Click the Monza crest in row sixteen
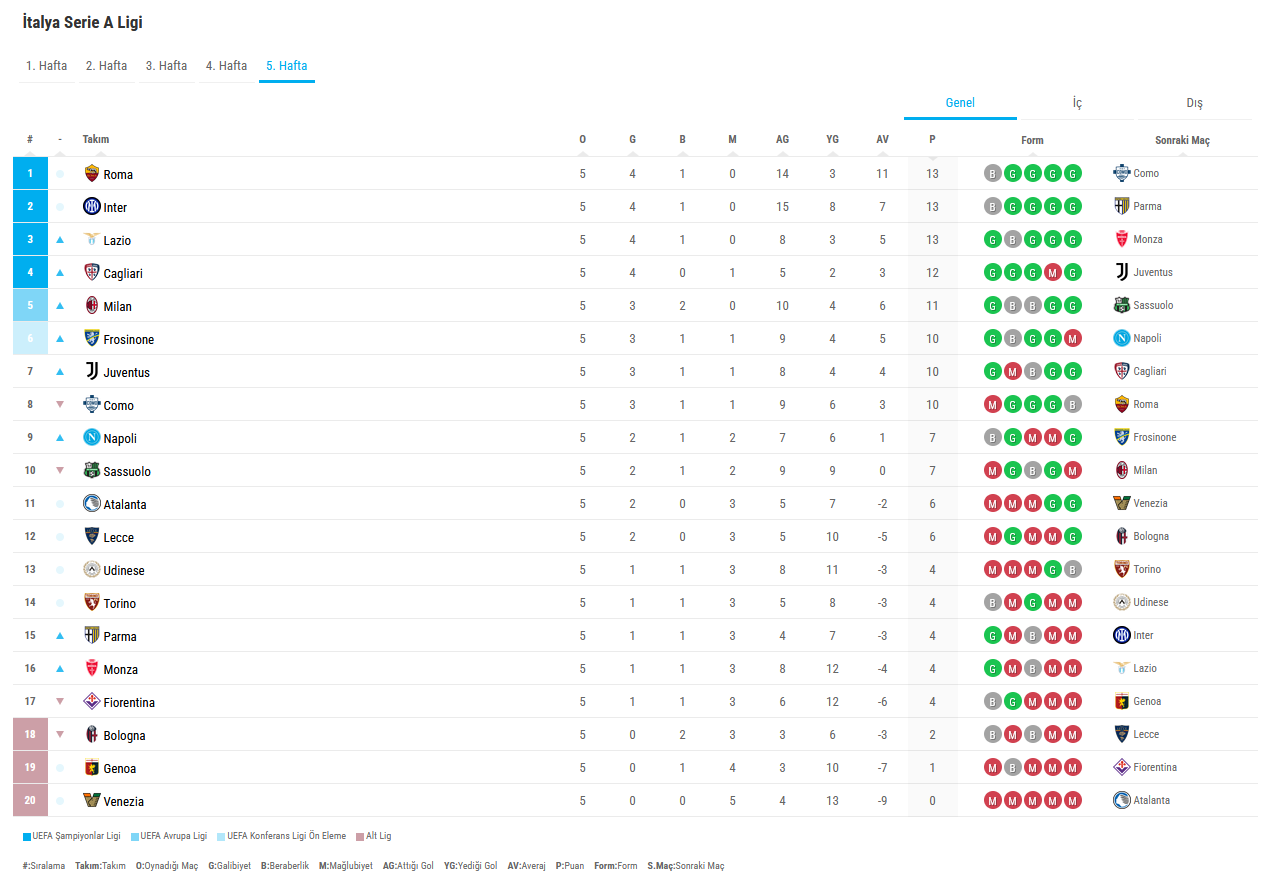This screenshot has width=1268, height=884. coord(92,668)
